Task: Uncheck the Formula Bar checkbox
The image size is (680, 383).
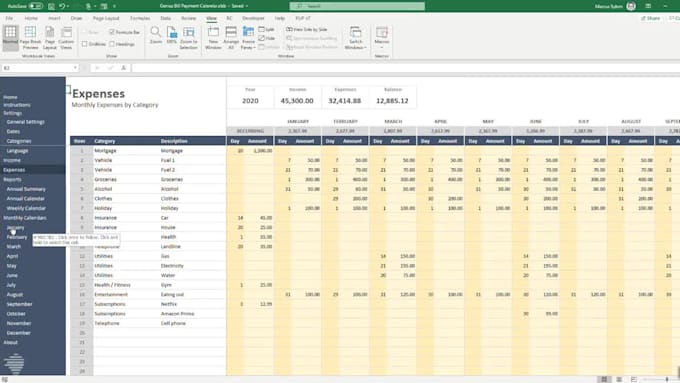Action: click(112, 32)
